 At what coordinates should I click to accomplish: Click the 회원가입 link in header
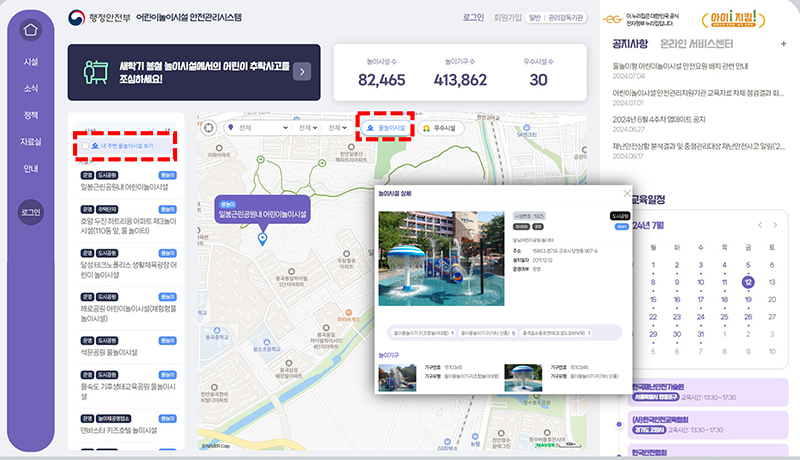coord(510,17)
